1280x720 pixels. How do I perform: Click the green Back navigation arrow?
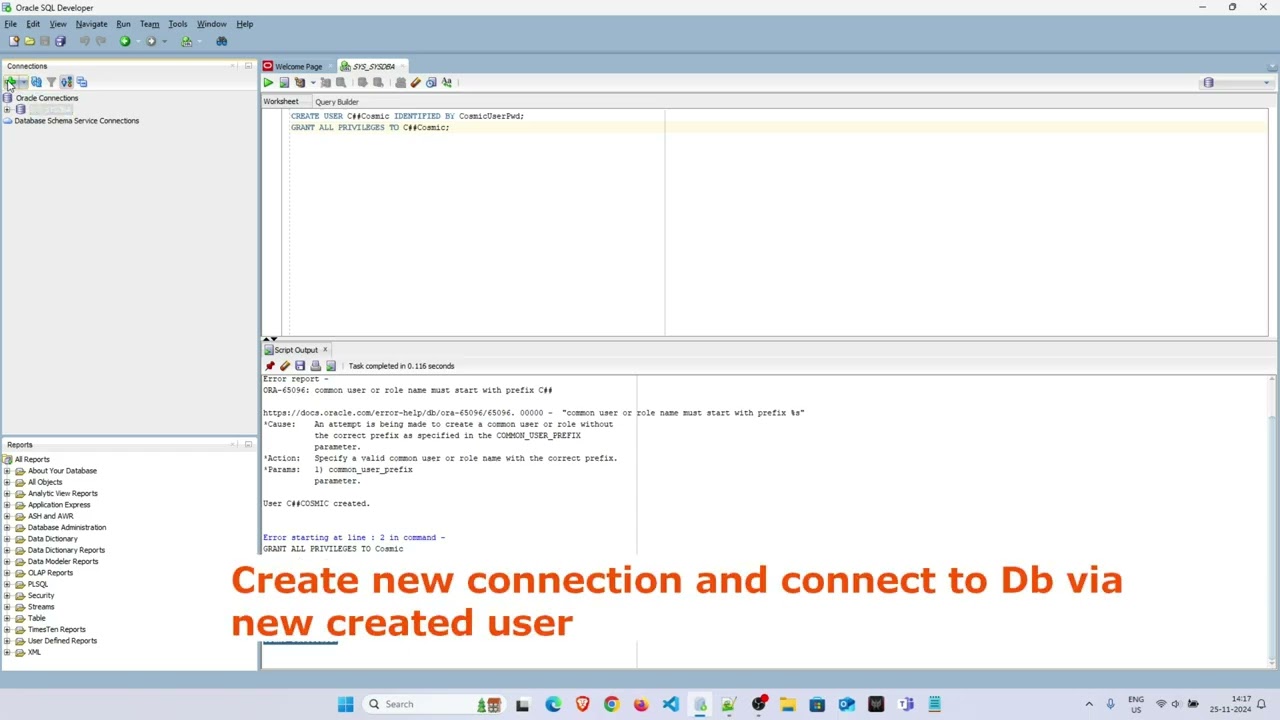(125, 41)
